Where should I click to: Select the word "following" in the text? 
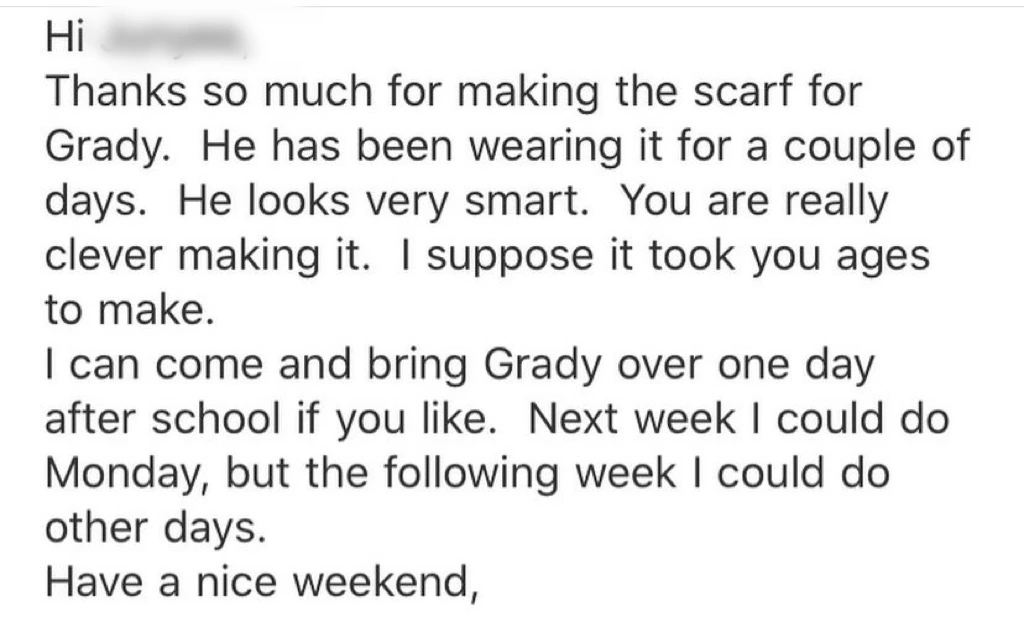(471, 475)
